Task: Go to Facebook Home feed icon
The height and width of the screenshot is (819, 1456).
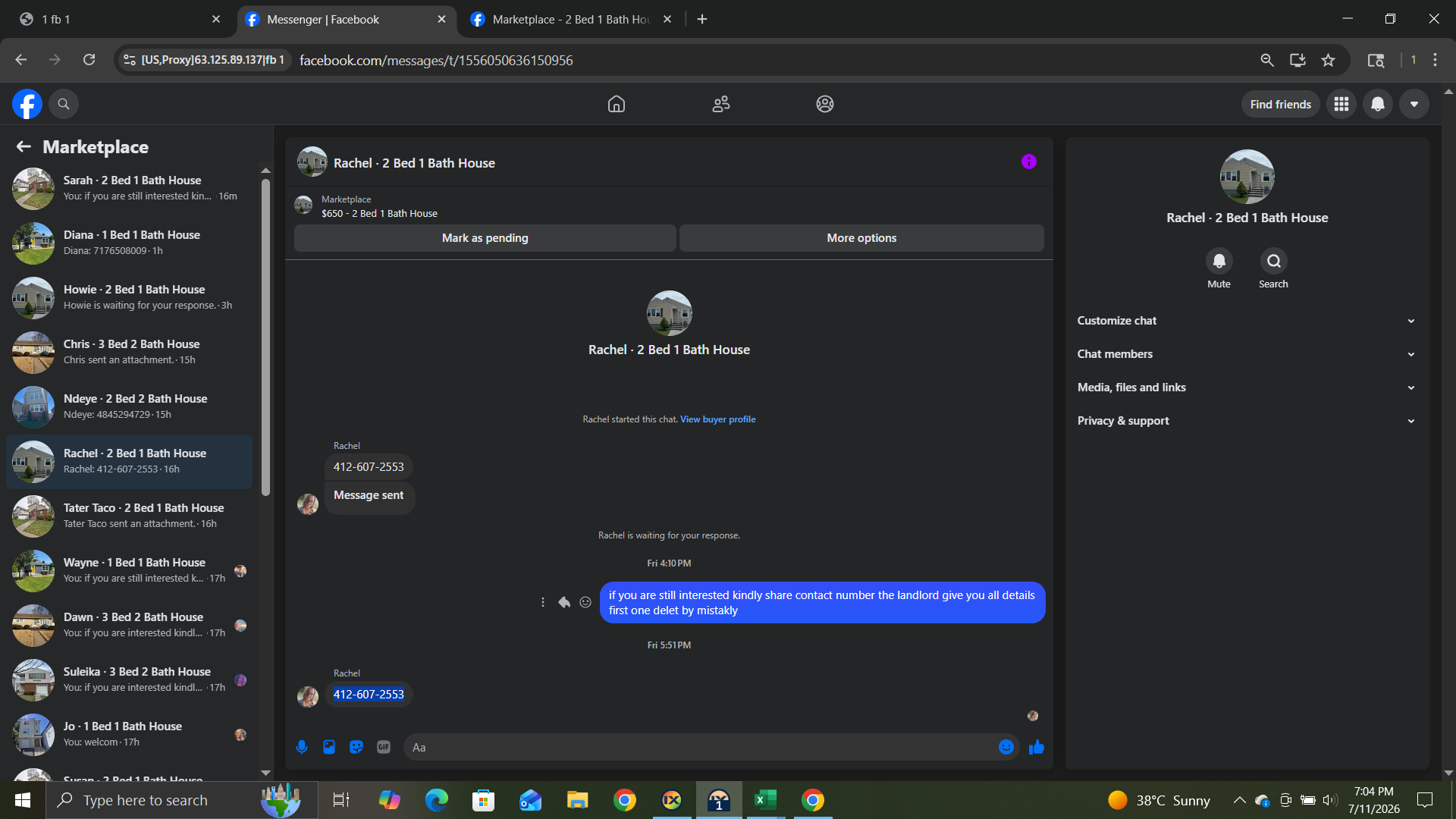Action: (x=617, y=104)
